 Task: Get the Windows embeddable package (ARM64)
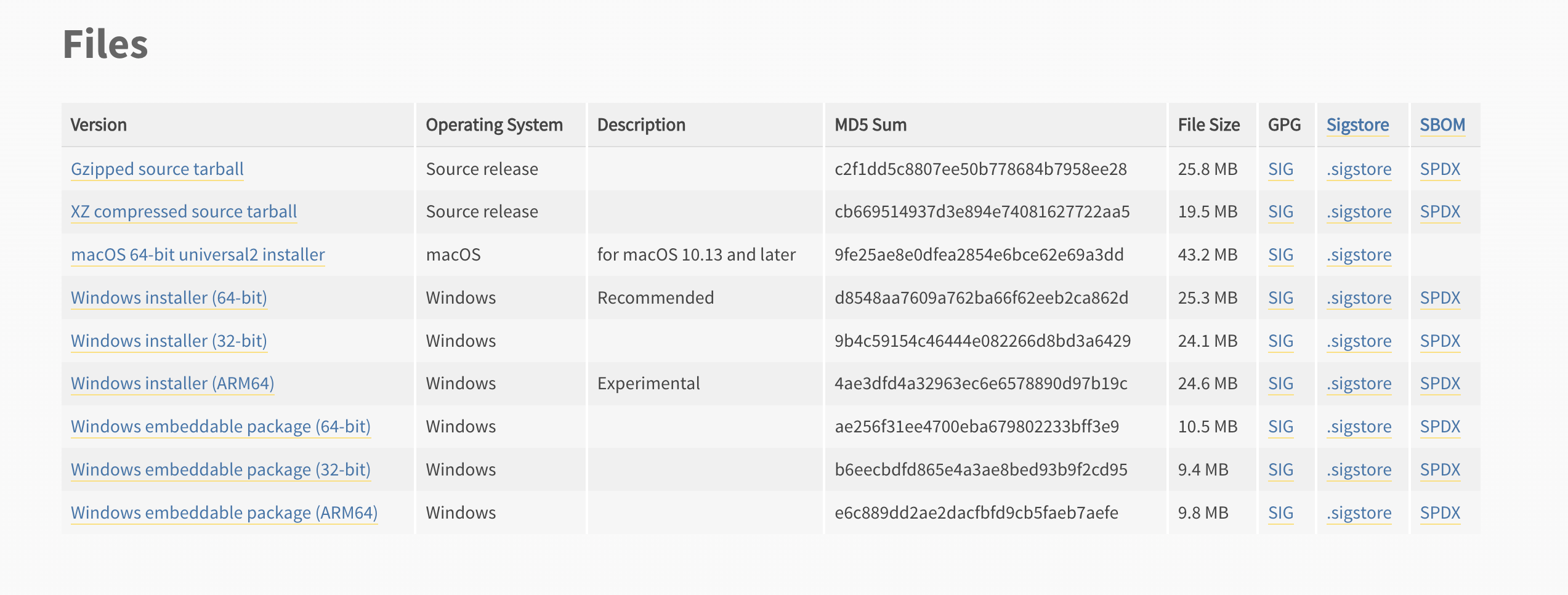coord(224,512)
